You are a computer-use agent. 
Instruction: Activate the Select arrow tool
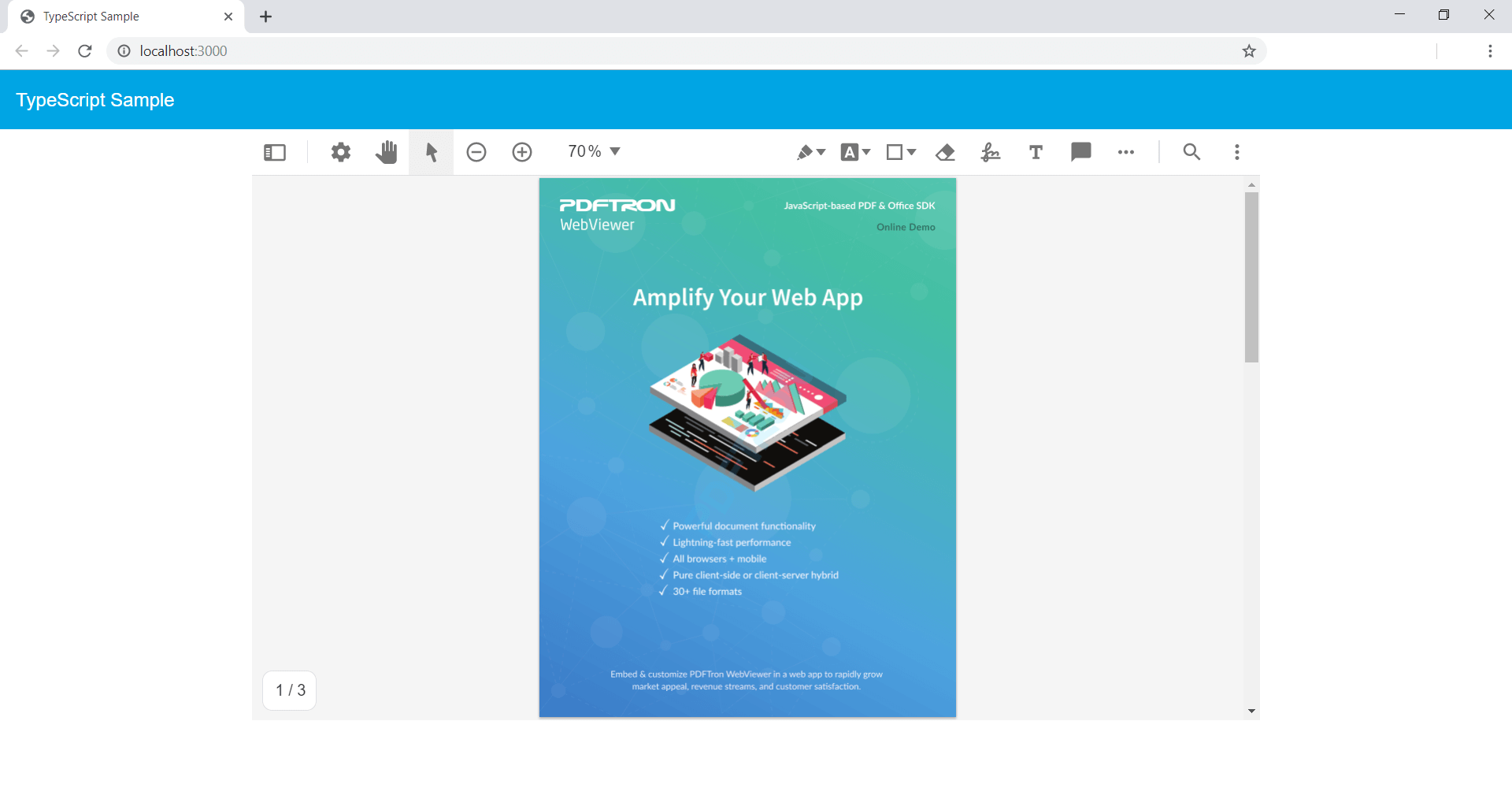click(x=431, y=152)
